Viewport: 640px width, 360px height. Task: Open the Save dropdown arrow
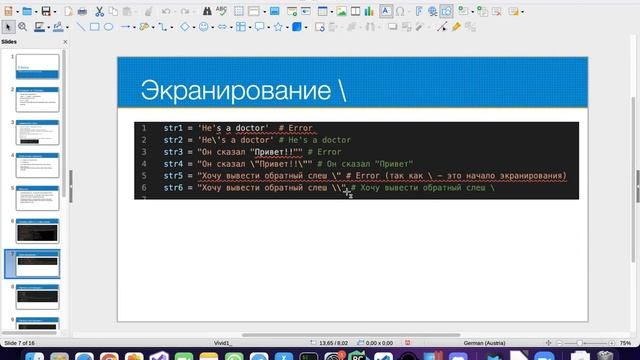[54, 12]
